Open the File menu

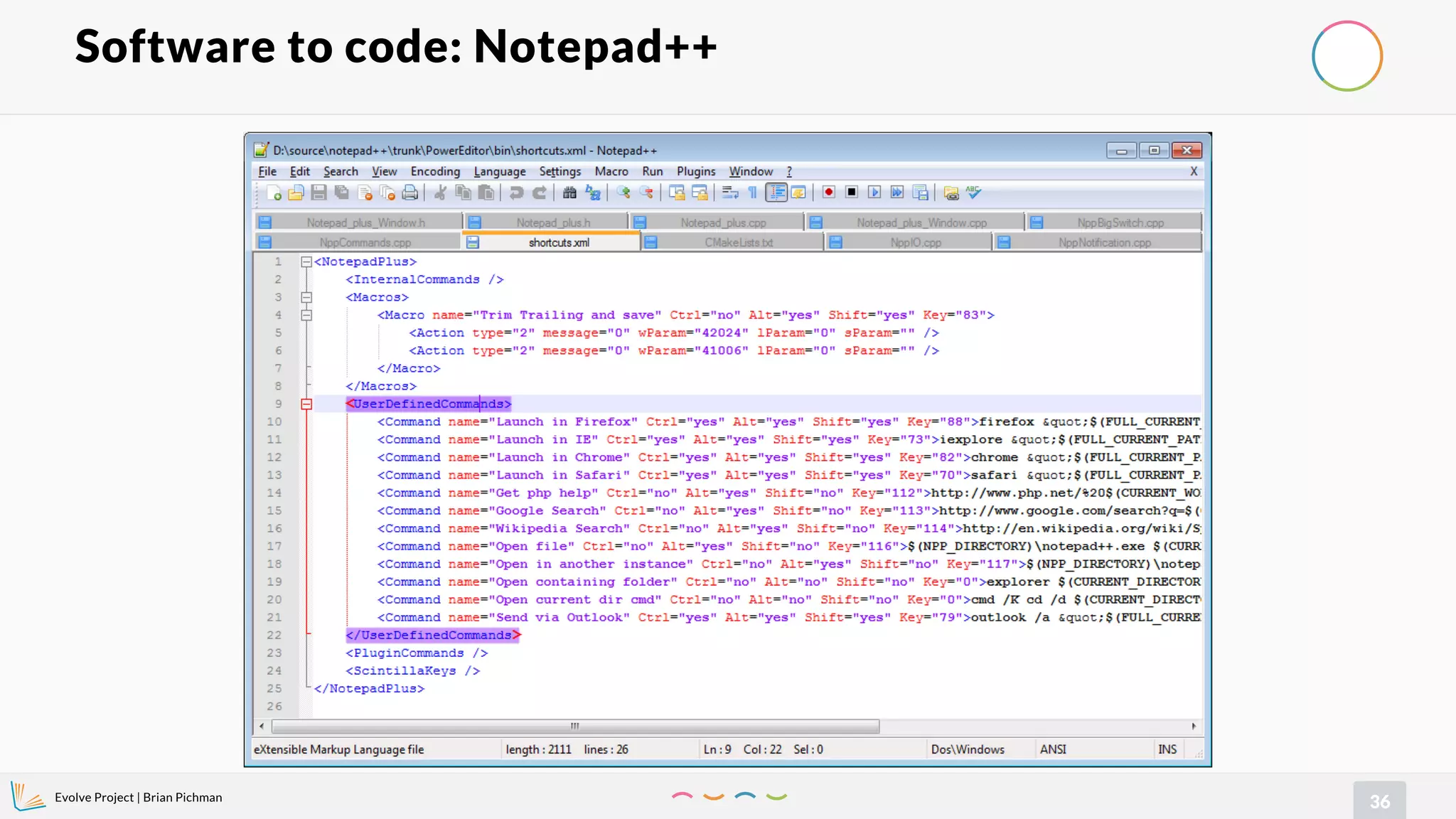tap(267, 171)
